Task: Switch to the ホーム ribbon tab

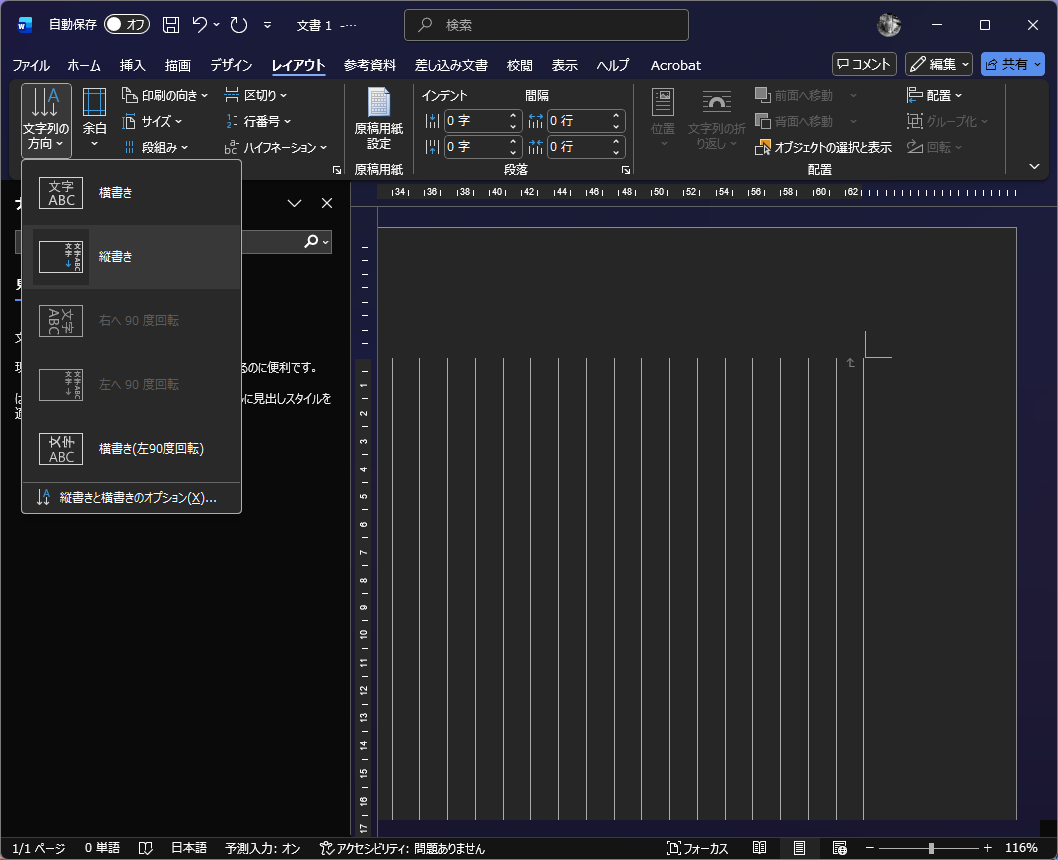Action: (84, 65)
